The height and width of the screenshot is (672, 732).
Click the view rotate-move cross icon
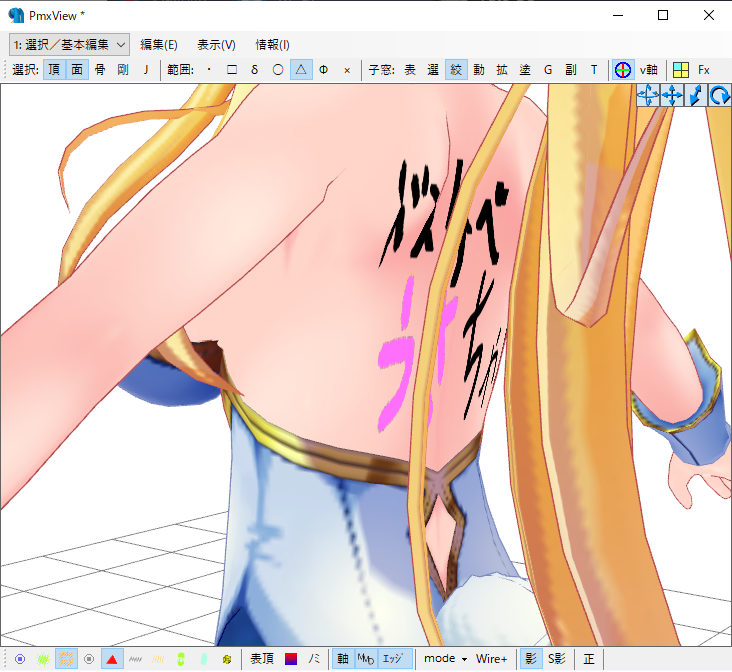pyautogui.click(x=648, y=96)
